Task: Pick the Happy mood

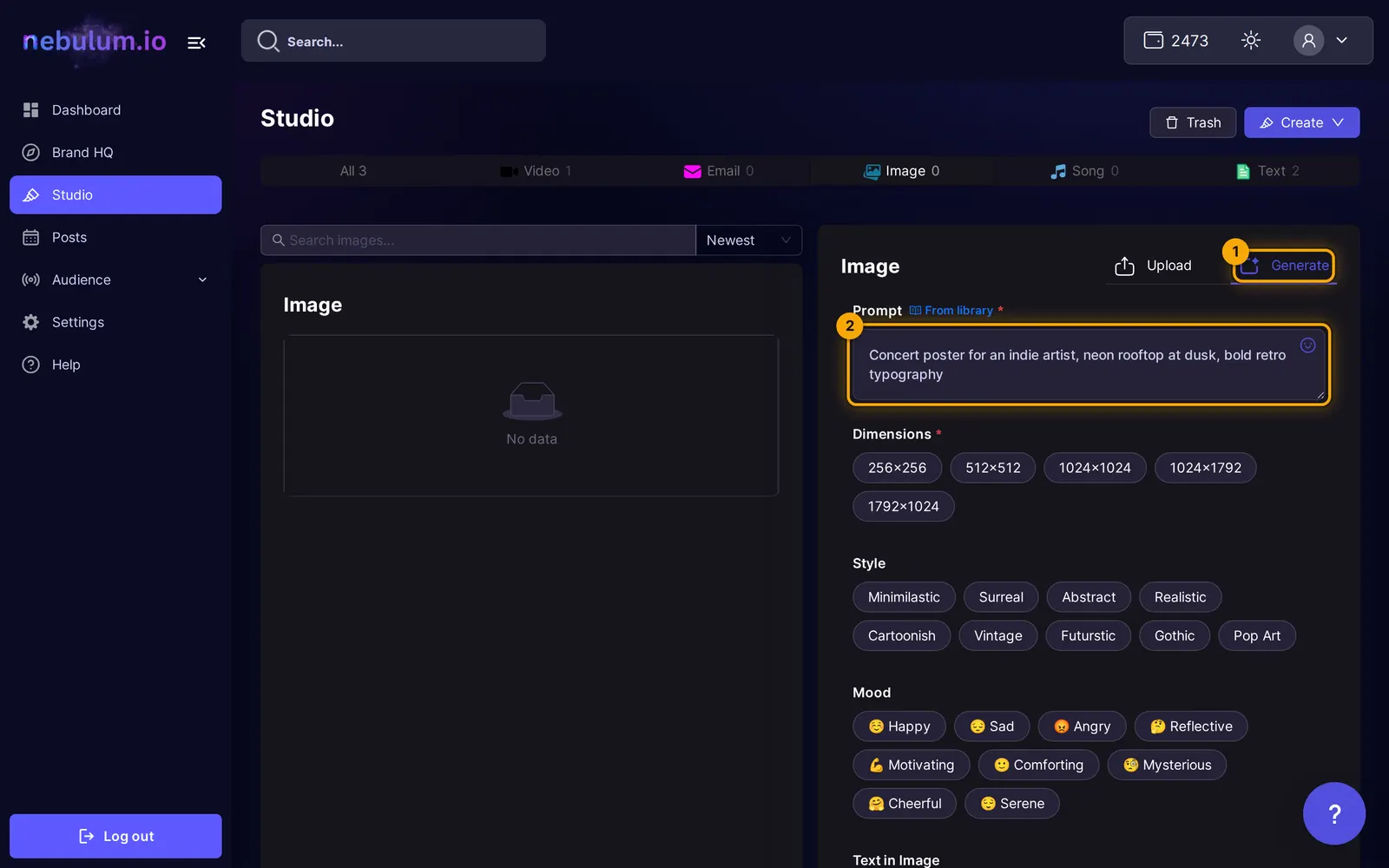Action: coord(899,727)
